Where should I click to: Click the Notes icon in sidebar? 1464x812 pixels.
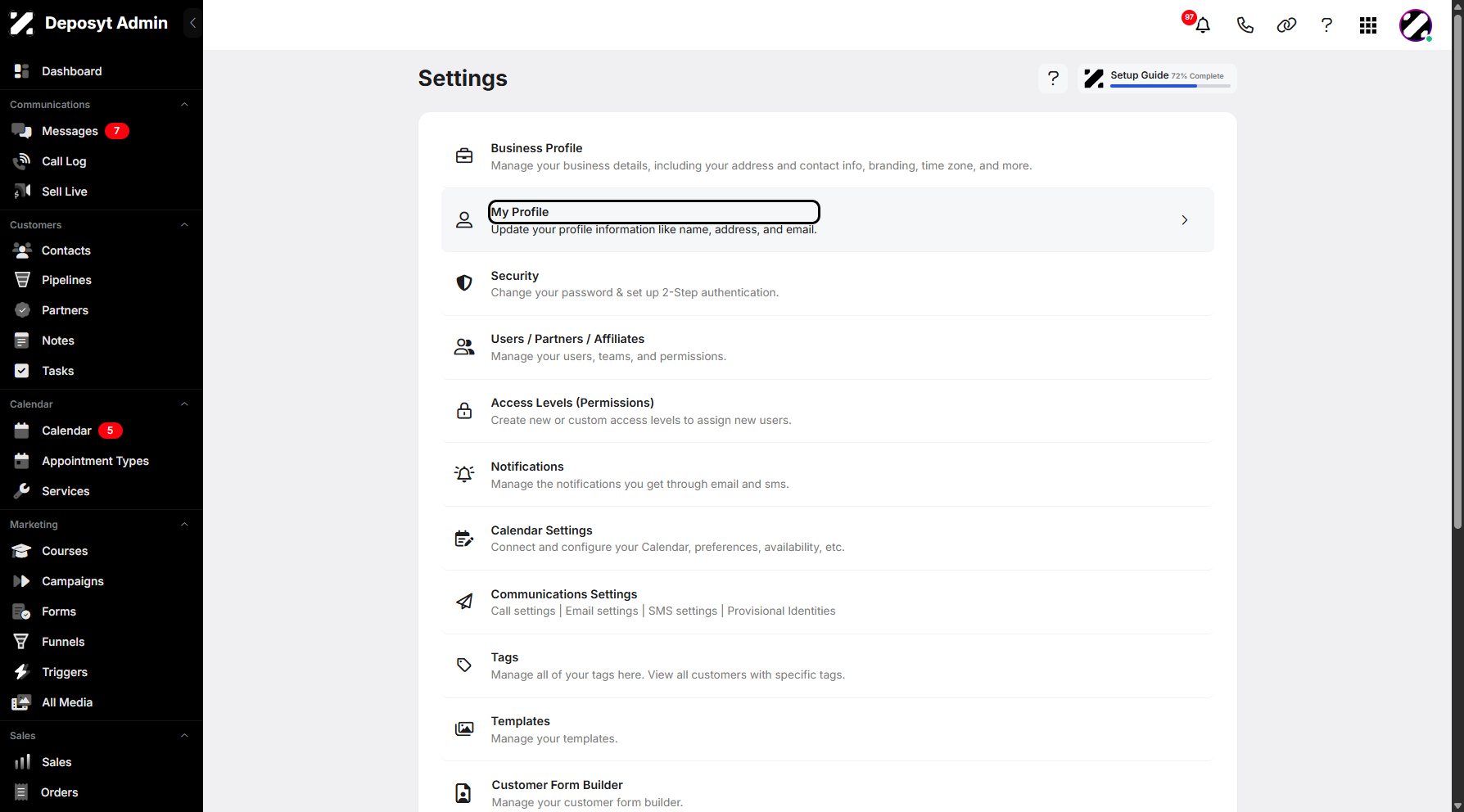click(x=22, y=341)
